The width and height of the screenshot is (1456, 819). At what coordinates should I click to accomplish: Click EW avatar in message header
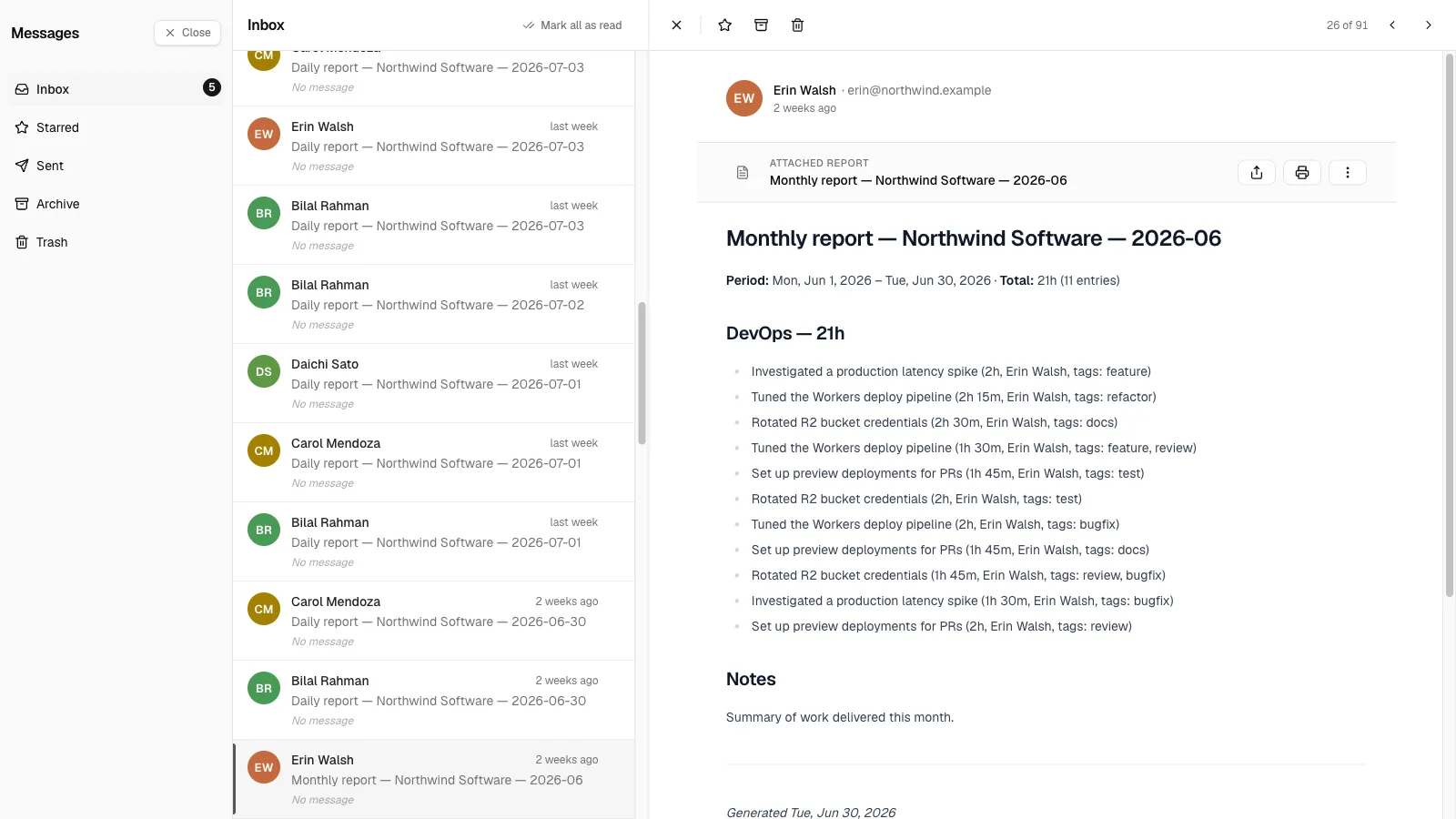coord(744,98)
